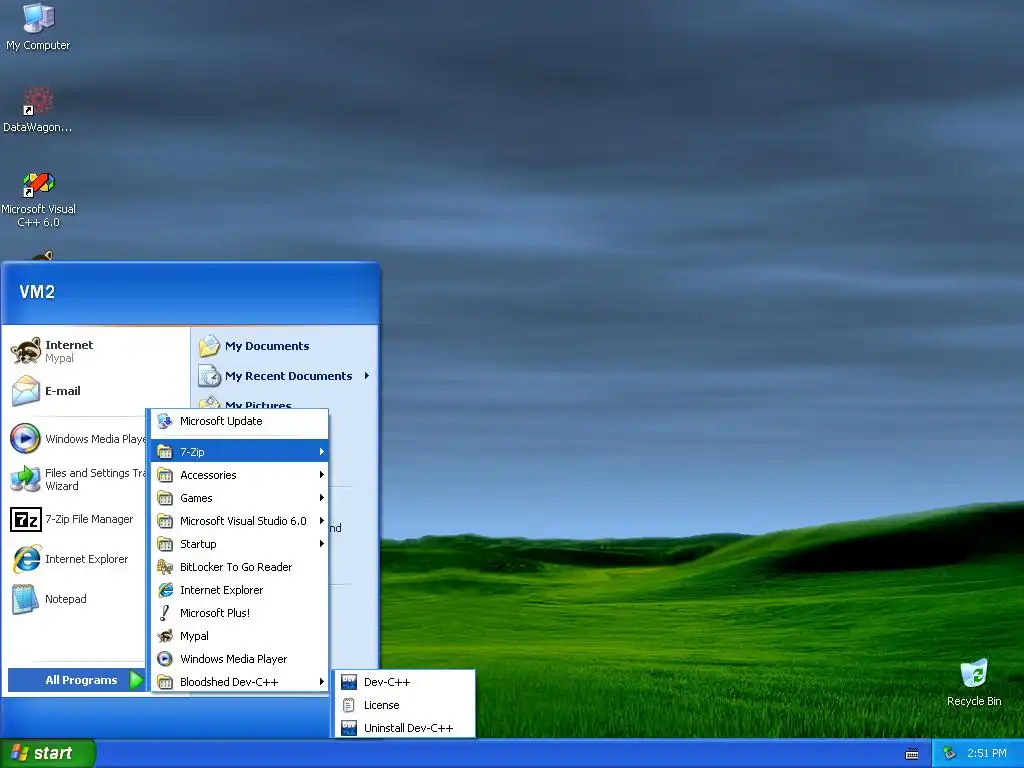Open the Accessories menu entry
This screenshot has height=768, width=1024.
click(240, 475)
